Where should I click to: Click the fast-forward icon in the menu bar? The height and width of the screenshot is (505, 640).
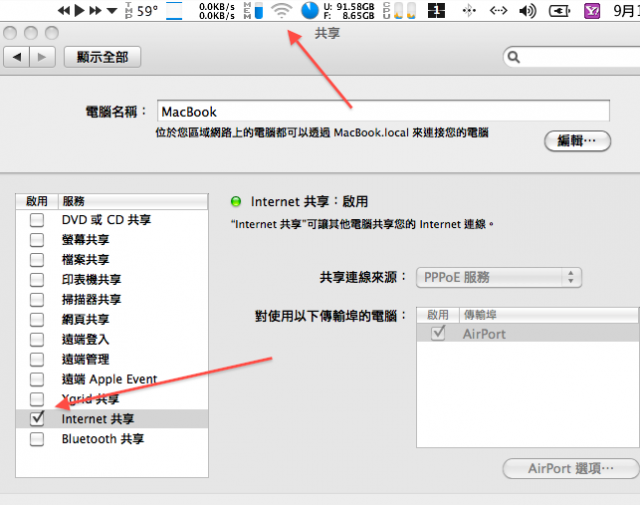(x=96, y=11)
